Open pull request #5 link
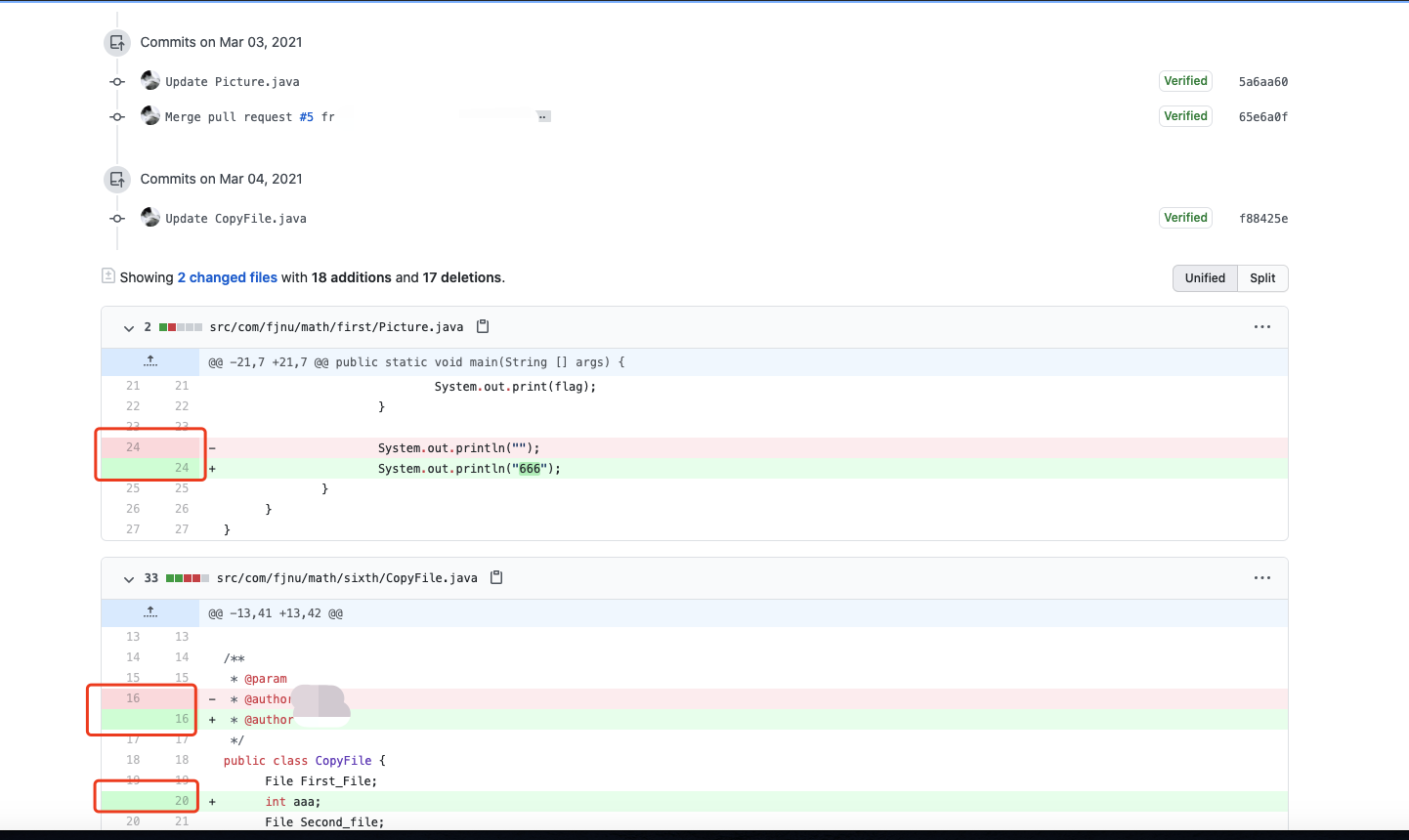 [306, 116]
